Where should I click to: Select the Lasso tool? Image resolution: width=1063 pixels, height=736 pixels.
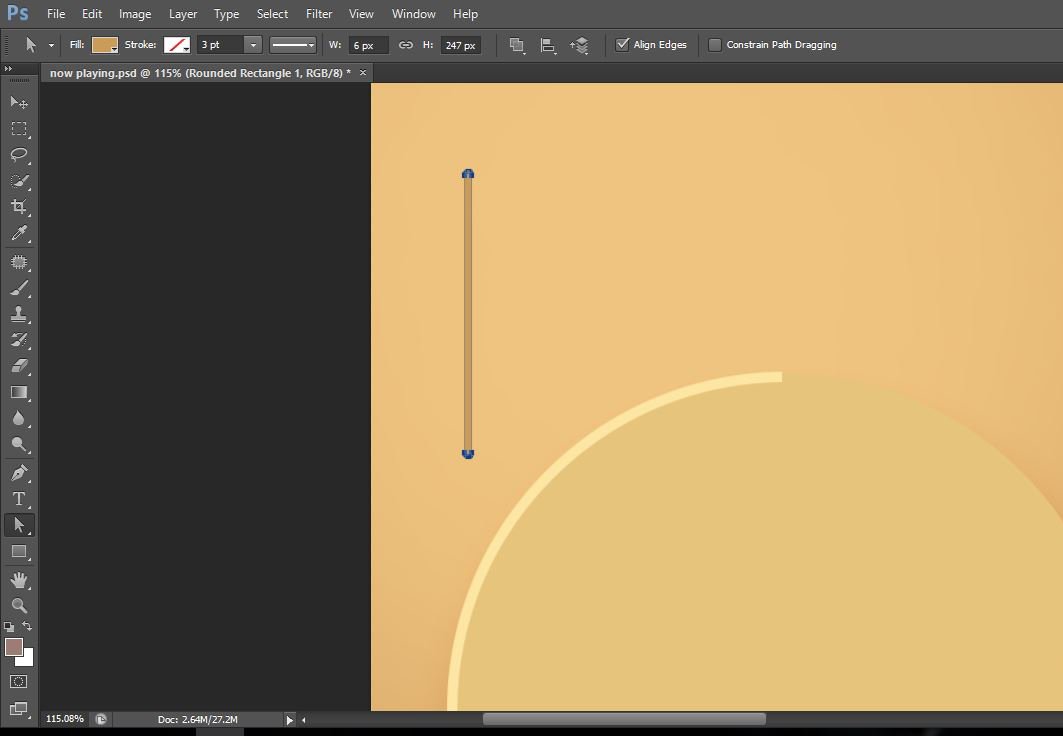(19, 155)
